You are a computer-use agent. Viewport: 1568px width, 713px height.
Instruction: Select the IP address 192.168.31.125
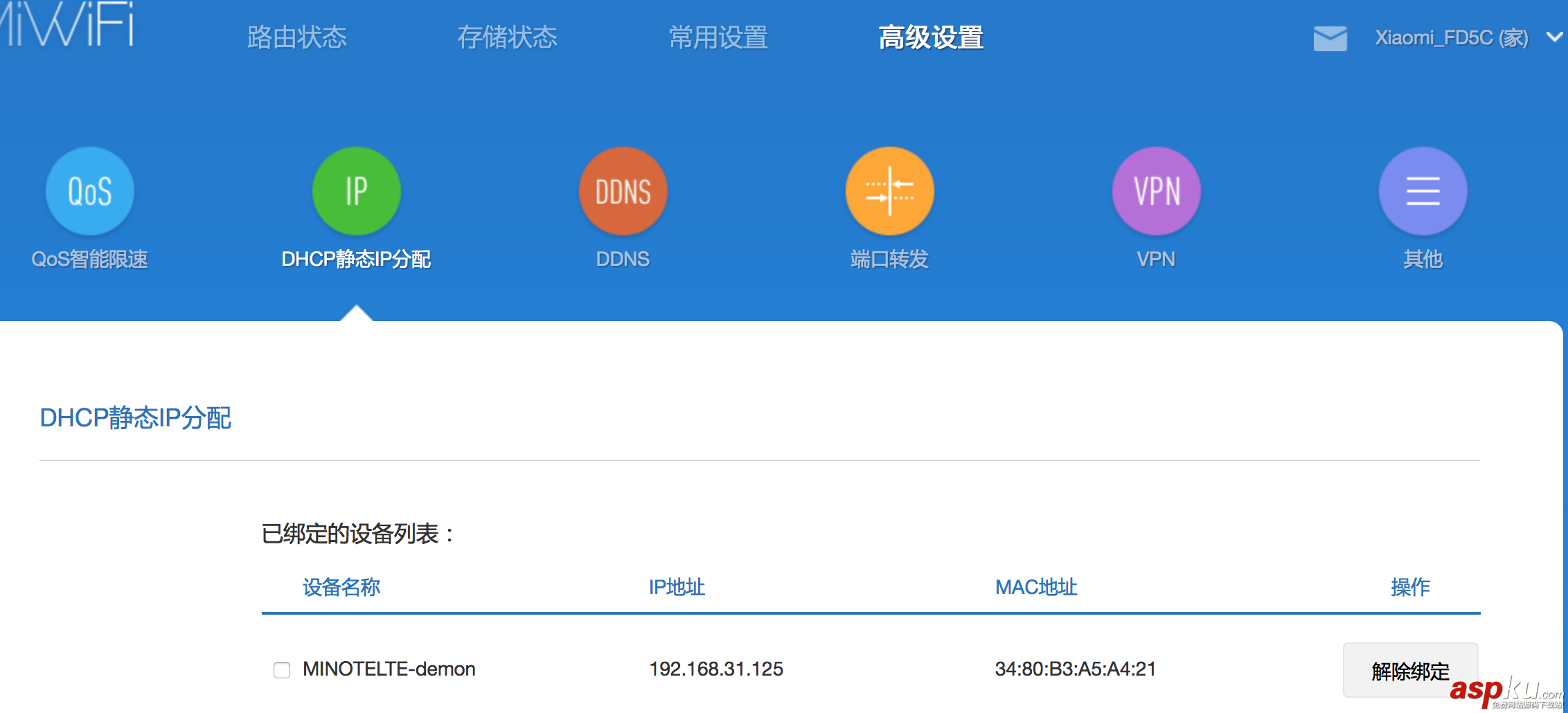pyautogui.click(x=716, y=669)
